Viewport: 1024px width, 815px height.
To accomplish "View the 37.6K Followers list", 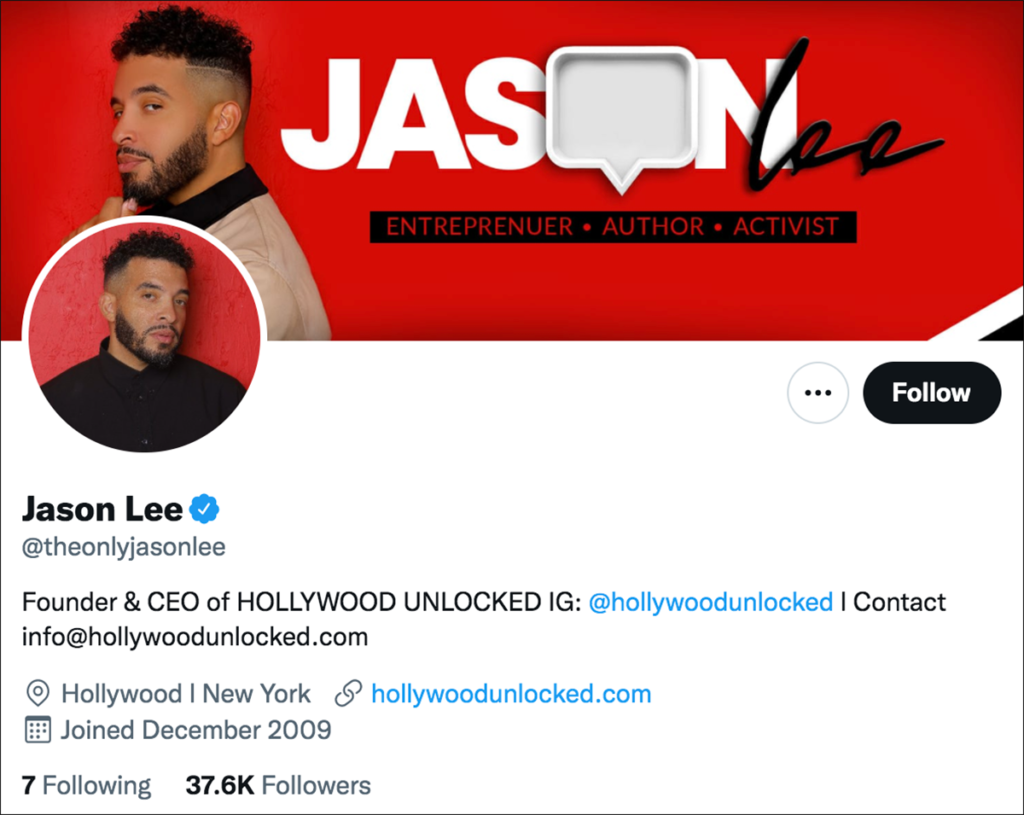I will point(278,785).
